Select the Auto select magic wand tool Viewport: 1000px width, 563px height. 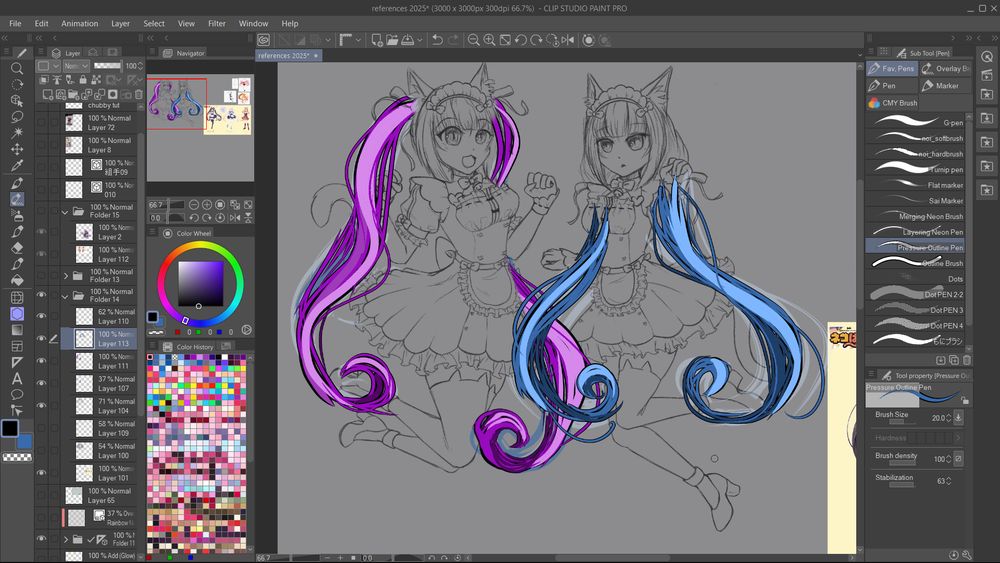pyautogui.click(x=17, y=133)
